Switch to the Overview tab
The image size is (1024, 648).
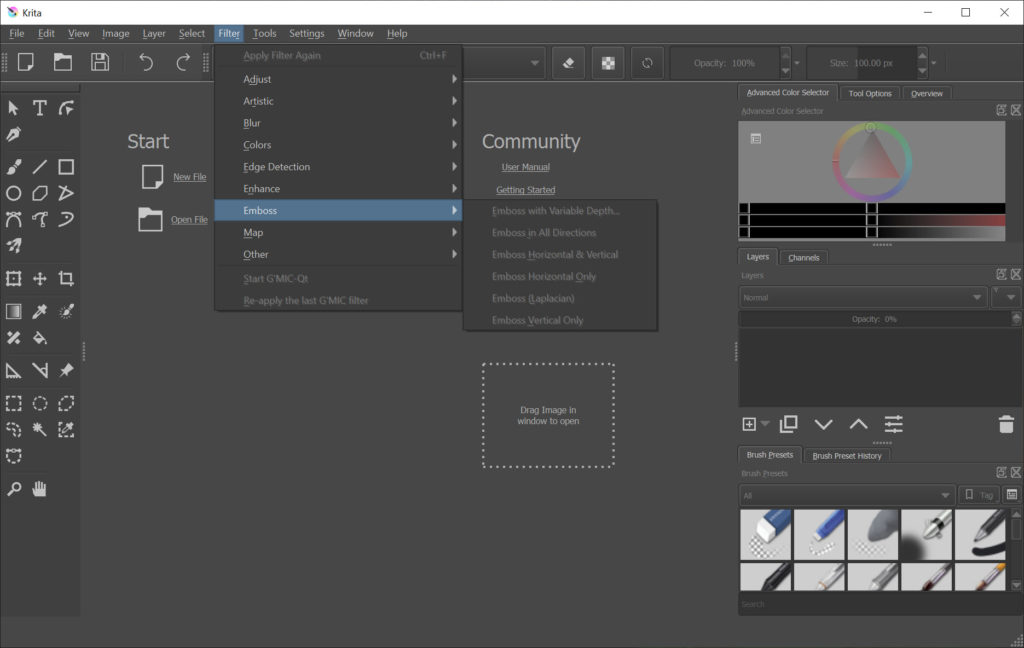pyautogui.click(x=927, y=93)
